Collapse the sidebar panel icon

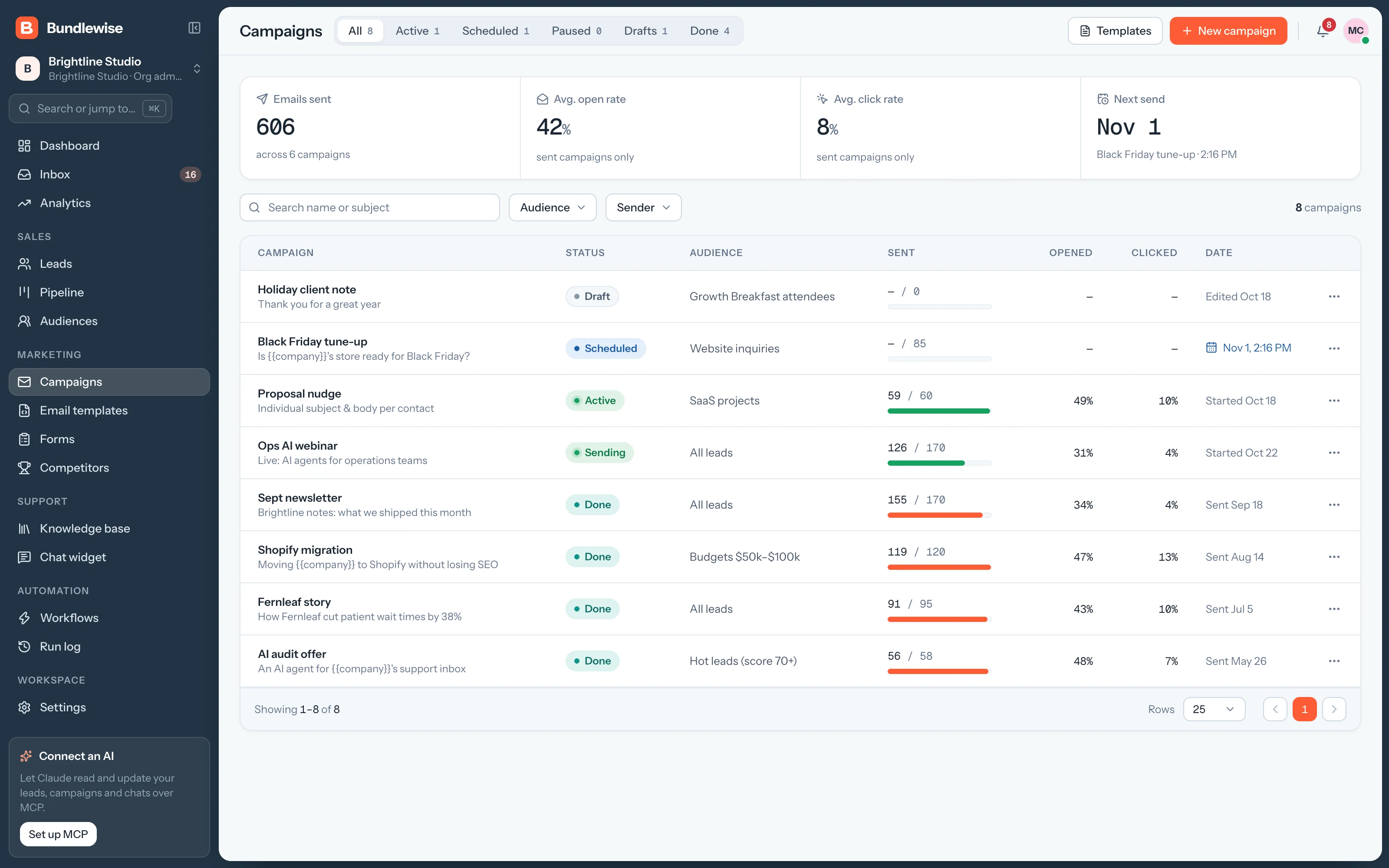point(194,28)
